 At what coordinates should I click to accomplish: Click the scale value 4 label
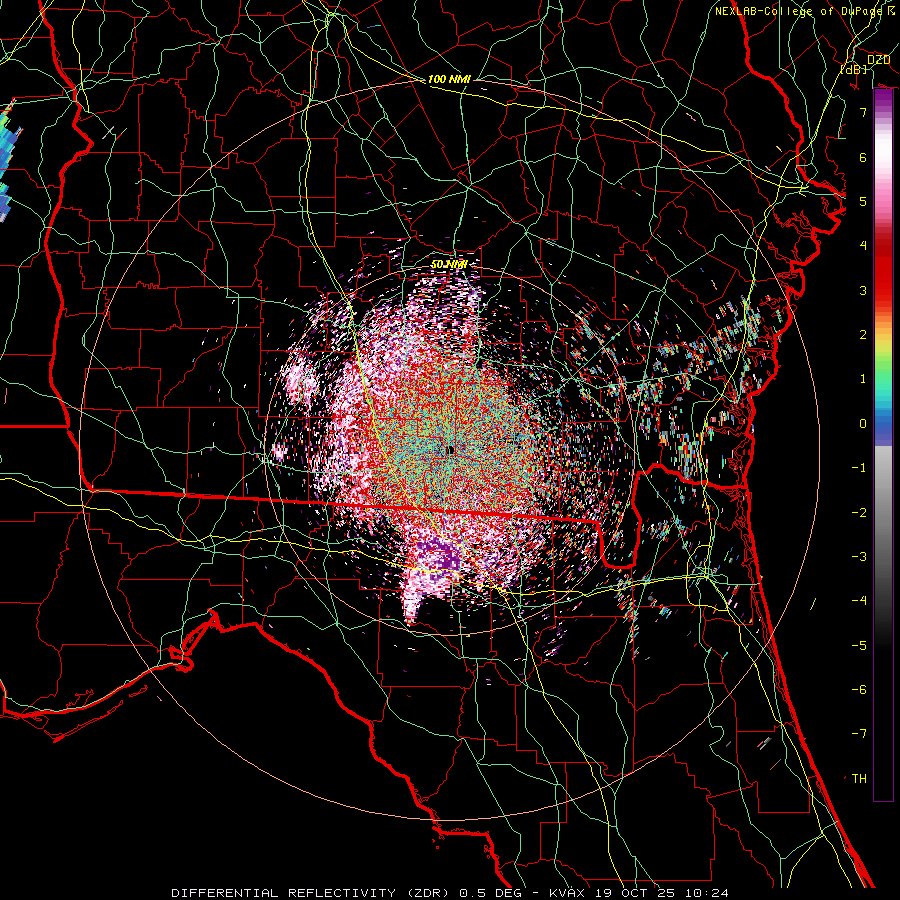[863, 246]
